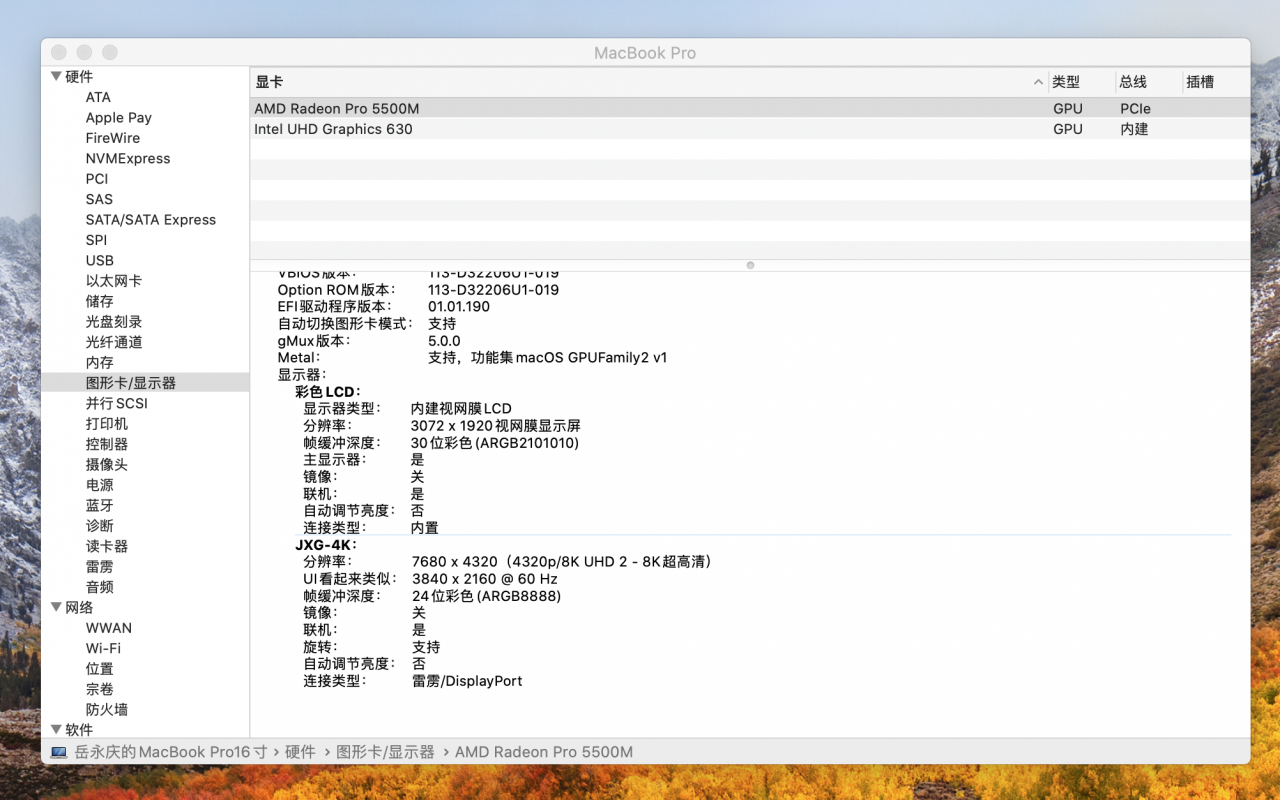Select ATA in the sidebar

(98, 97)
